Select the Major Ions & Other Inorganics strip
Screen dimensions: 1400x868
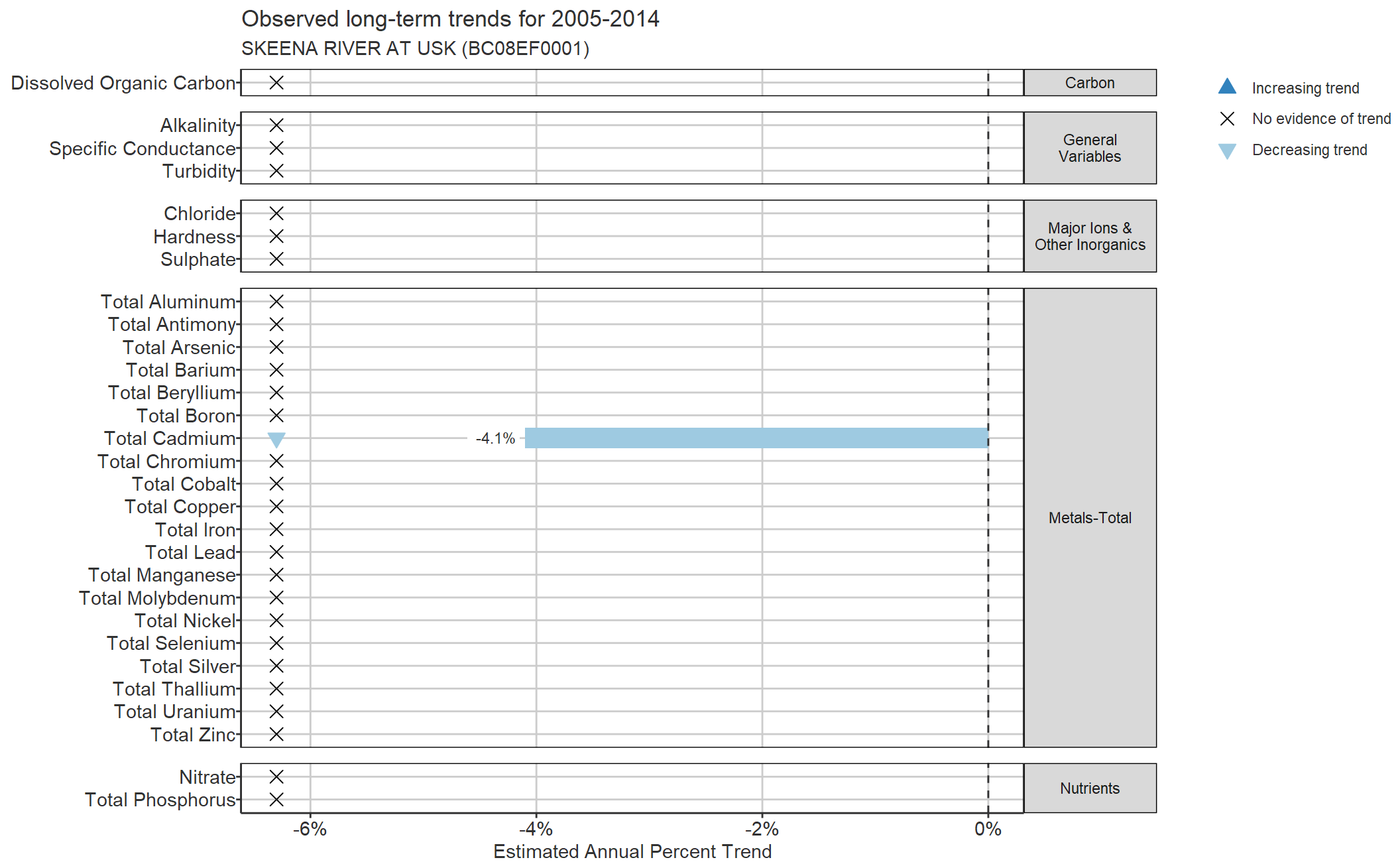click(1090, 236)
